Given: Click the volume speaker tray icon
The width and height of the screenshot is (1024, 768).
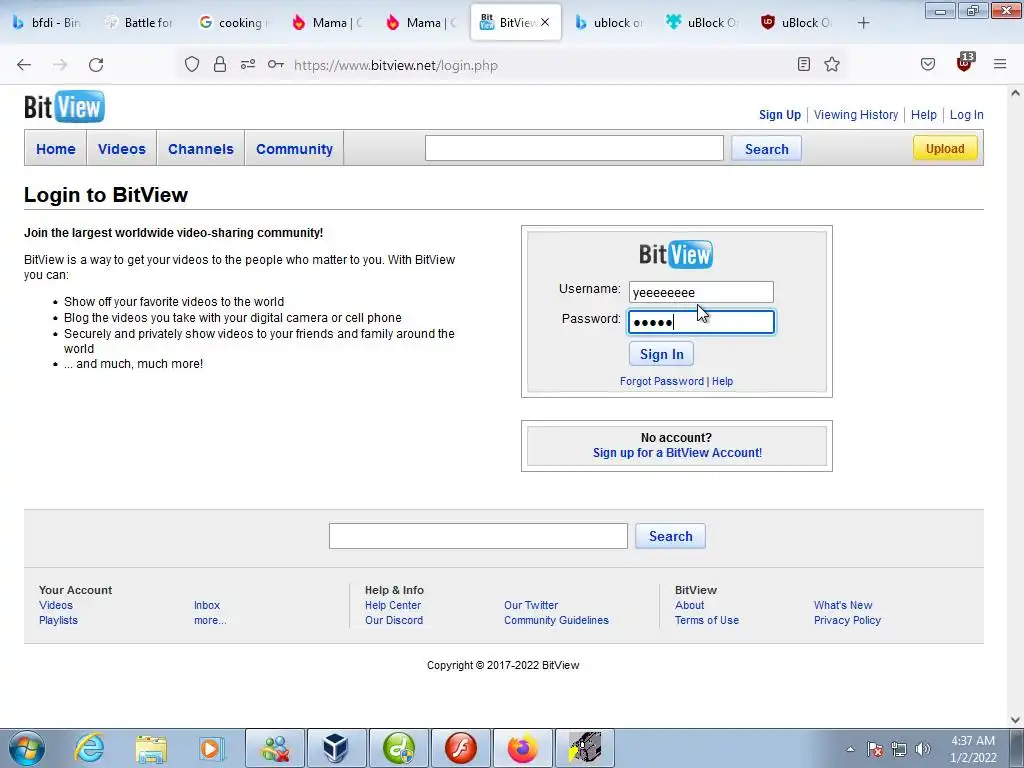Looking at the screenshot, I should [x=922, y=749].
